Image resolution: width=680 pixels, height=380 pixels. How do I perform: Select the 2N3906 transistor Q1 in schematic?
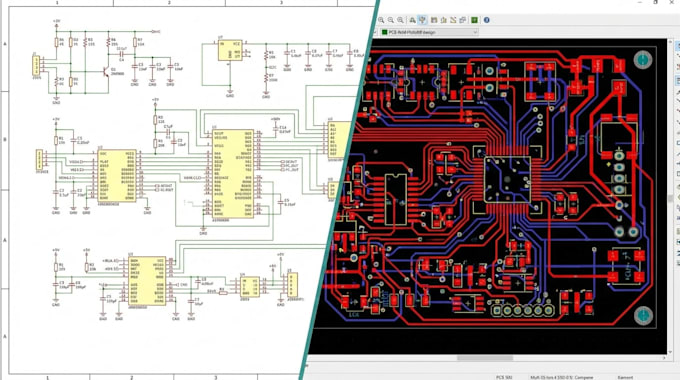coord(106,72)
